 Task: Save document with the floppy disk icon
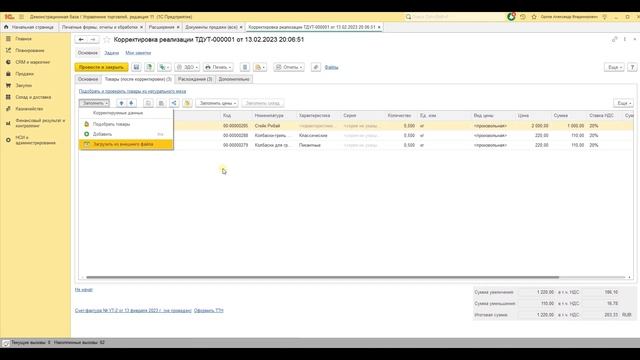point(136,67)
